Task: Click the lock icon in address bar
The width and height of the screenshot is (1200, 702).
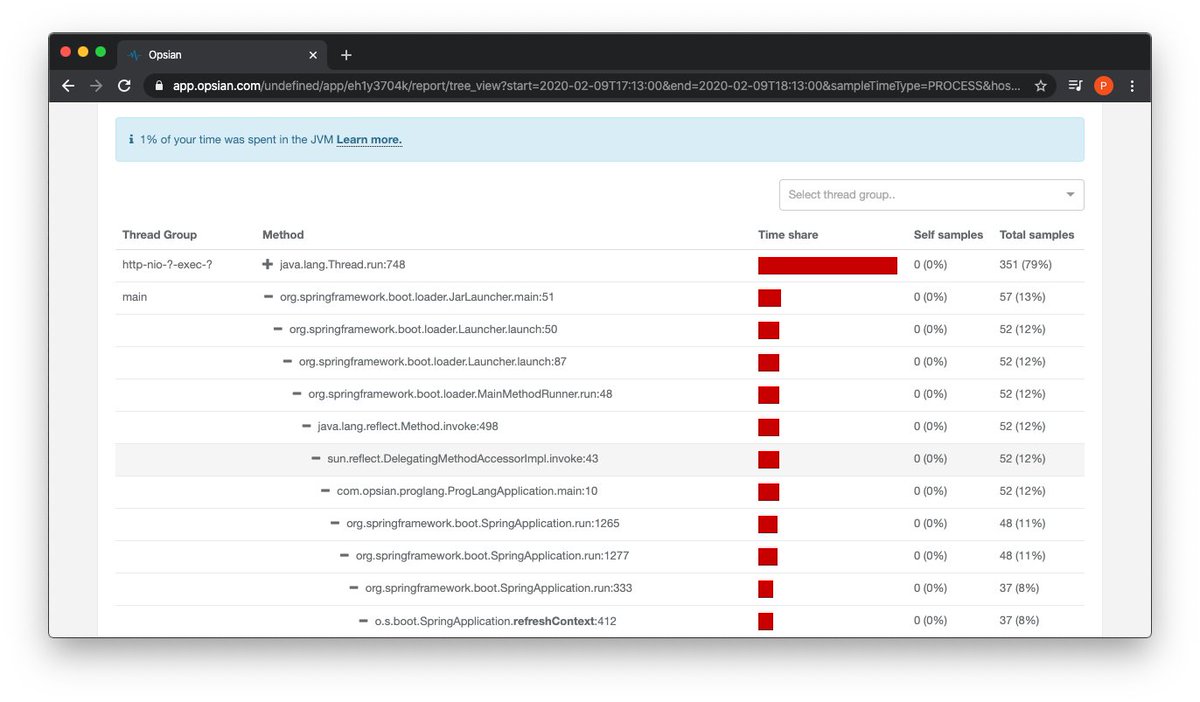Action: [x=160, y=86]
